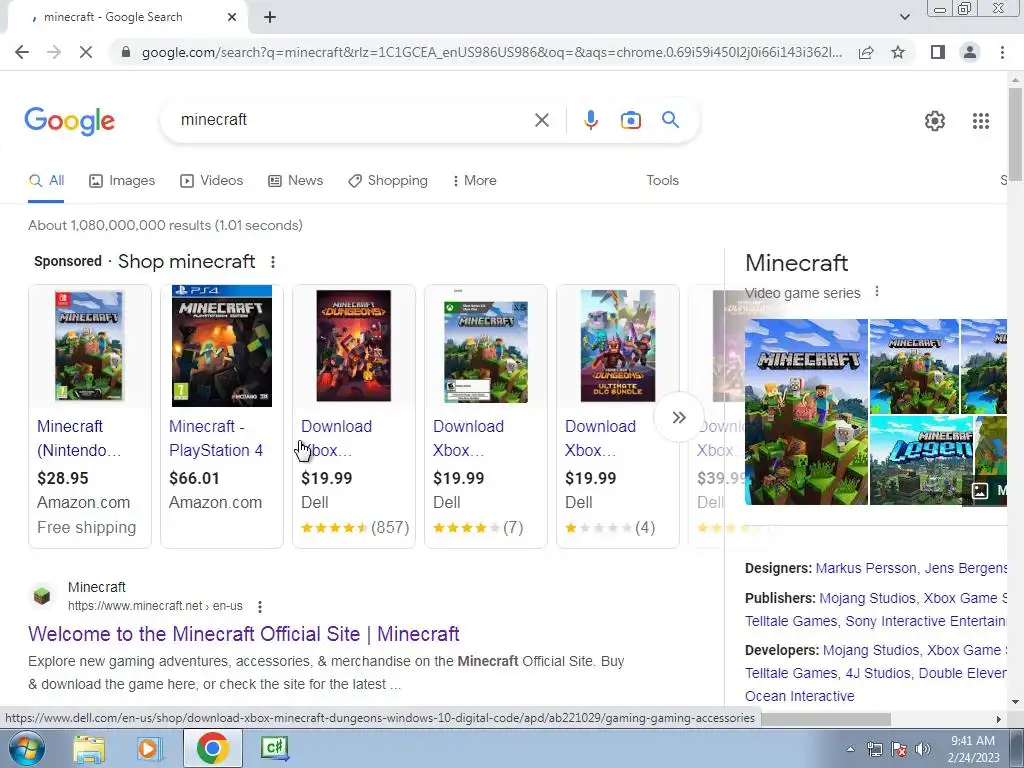
Task: Open knowledge panel more options dots
Action: coord(877,291)
